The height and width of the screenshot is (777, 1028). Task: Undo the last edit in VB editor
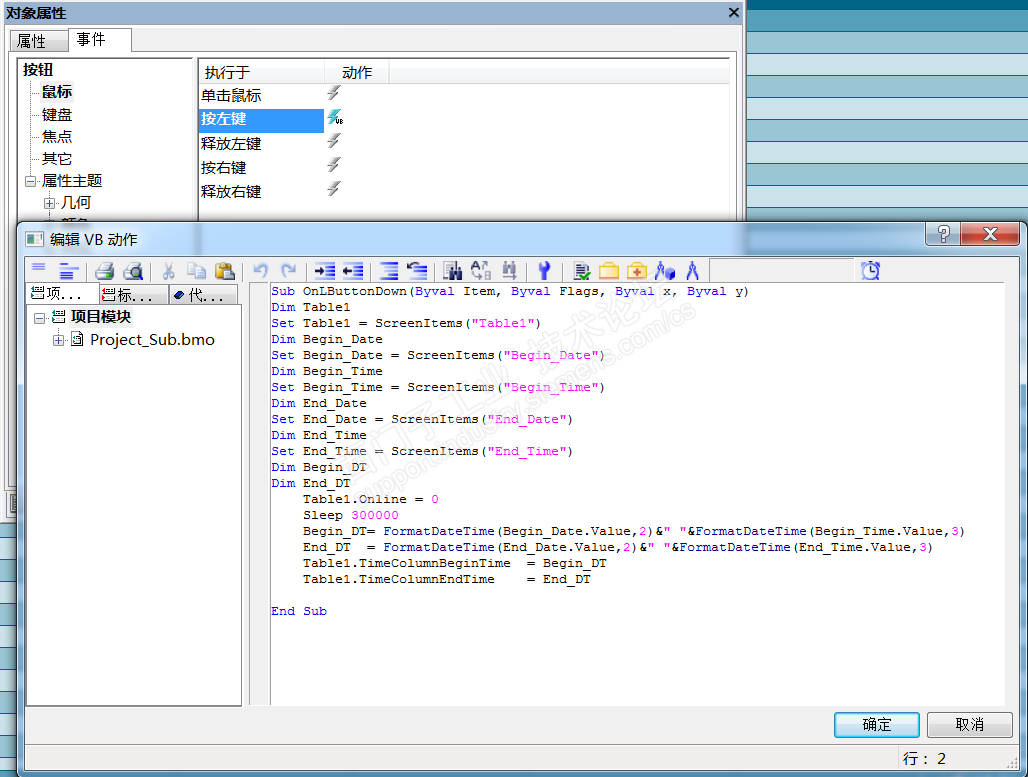(260, 270)
